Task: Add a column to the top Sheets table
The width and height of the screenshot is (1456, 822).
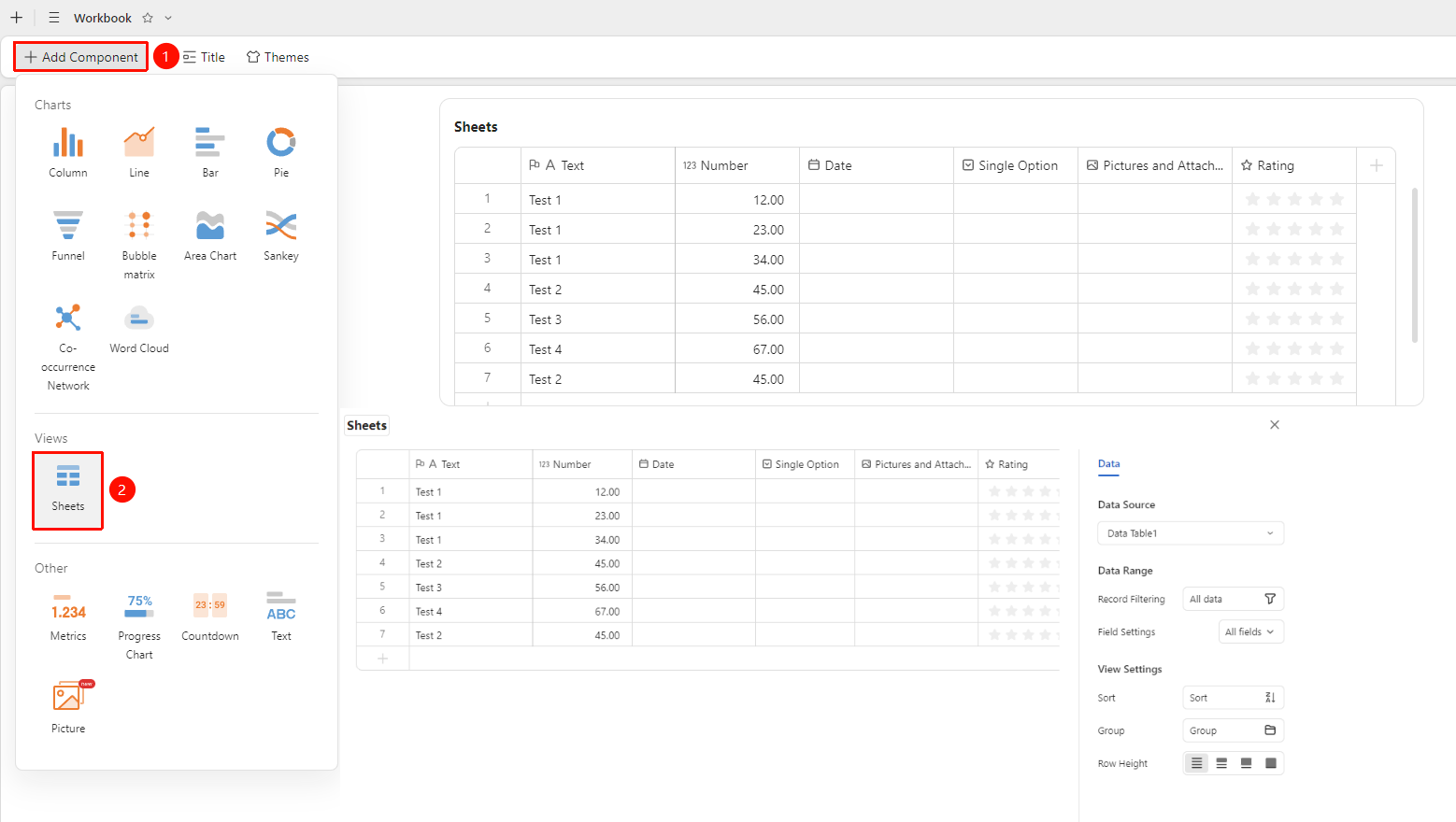Action: click(1376, 165)
